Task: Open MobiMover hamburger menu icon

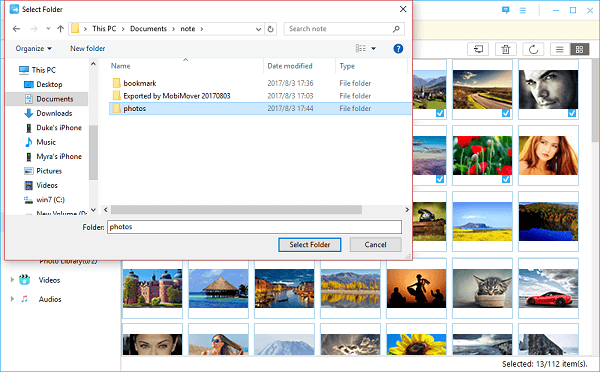Action: (x=523, y=10)
